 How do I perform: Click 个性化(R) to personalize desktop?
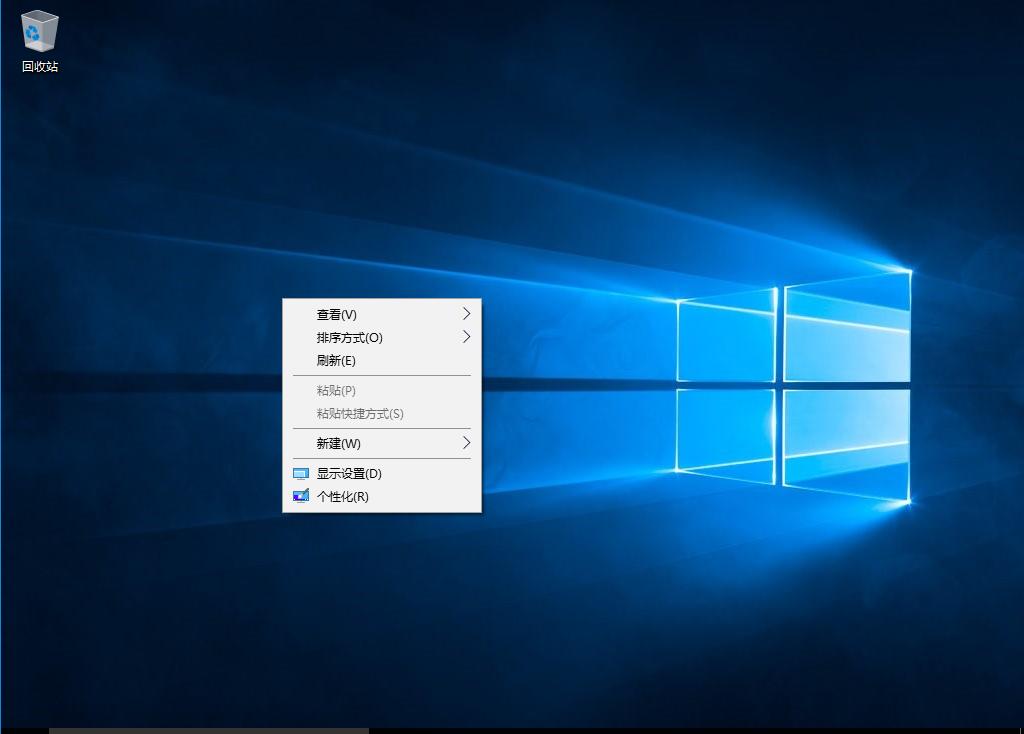coord(340,496)
